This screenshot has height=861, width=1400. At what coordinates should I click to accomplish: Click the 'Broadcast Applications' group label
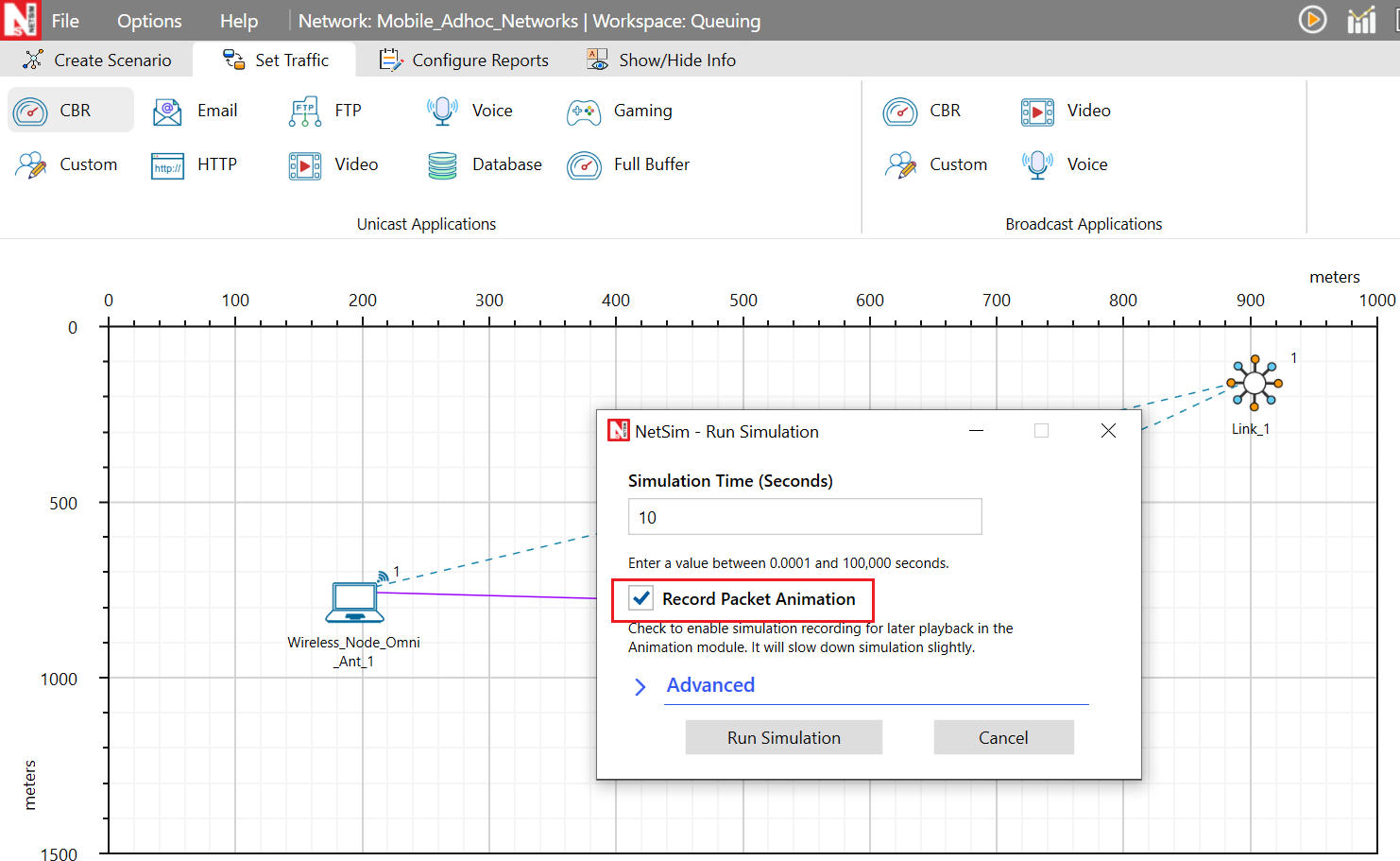point(1084,224)
